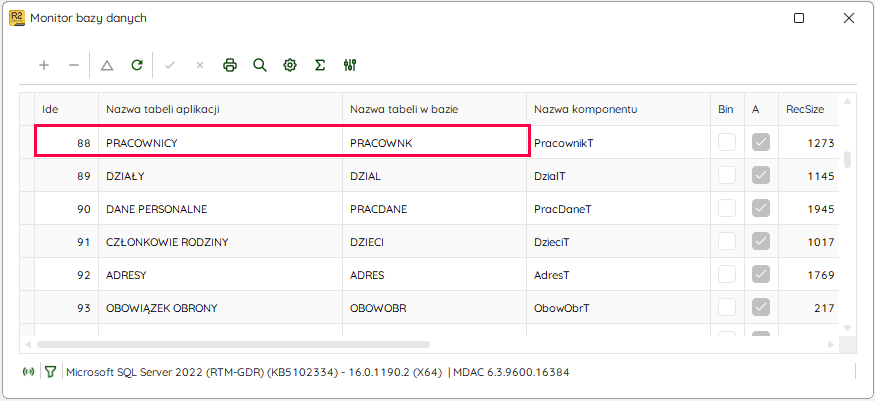The width and height of the screenshot is (875, 401).
Task: Sort by Nazwa komponentu column header
Action: 619,109
